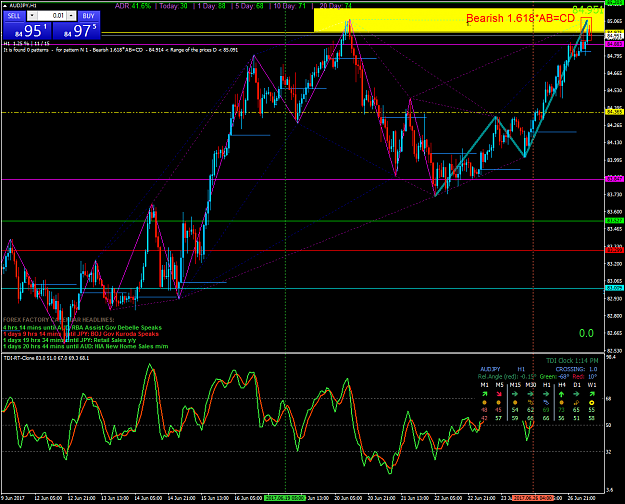625x504 pixels.
Task: Click the 'CROSSING: 1.0' readout
Action: coord(576,369)
